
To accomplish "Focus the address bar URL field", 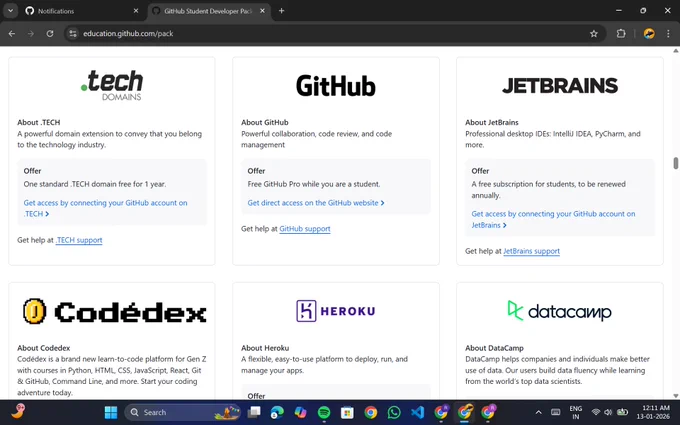I will 334,33.
